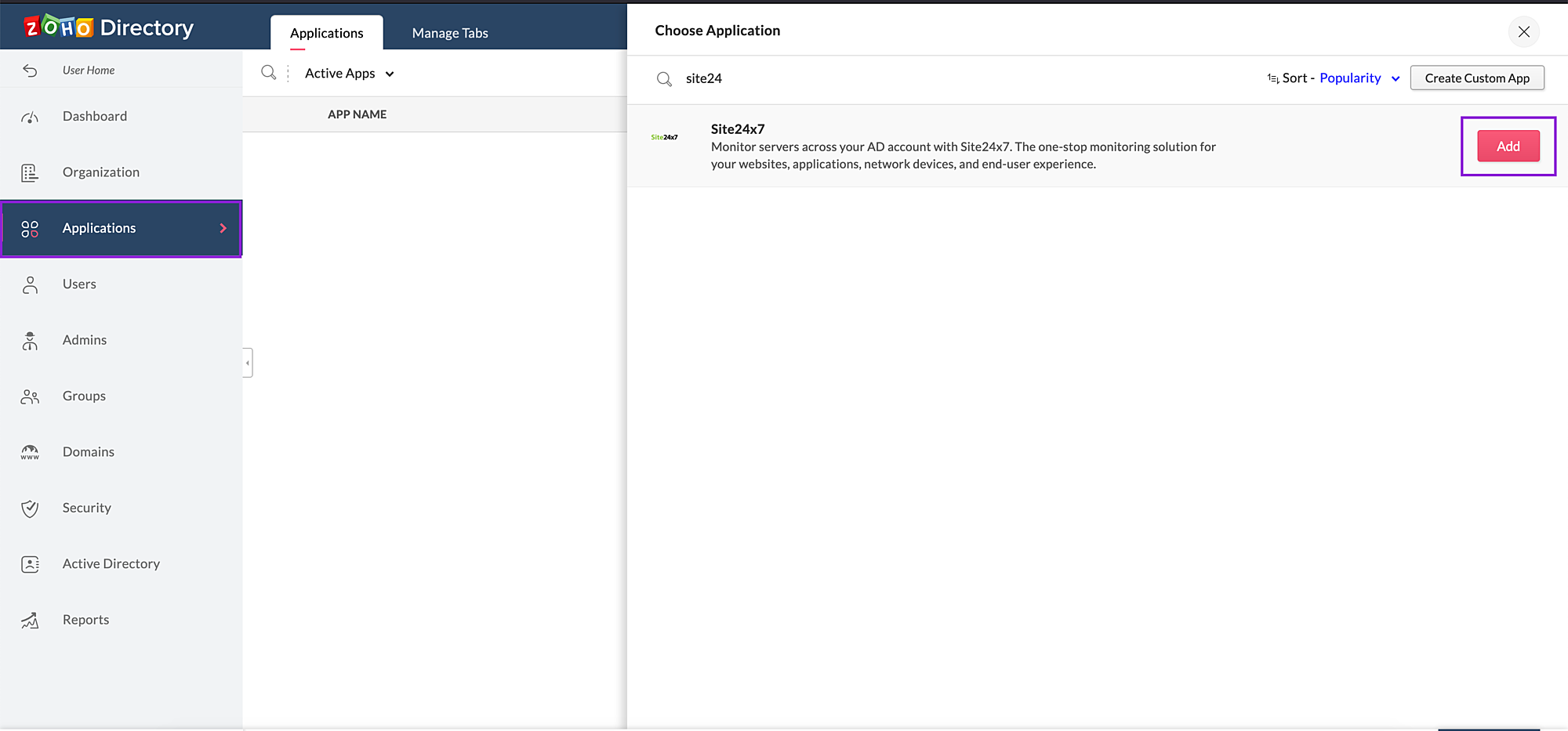Viewport: 1568px width, 731px height.
Task: Click the site24 search input field
Action: pyautogui.click(x=862, y=78)
